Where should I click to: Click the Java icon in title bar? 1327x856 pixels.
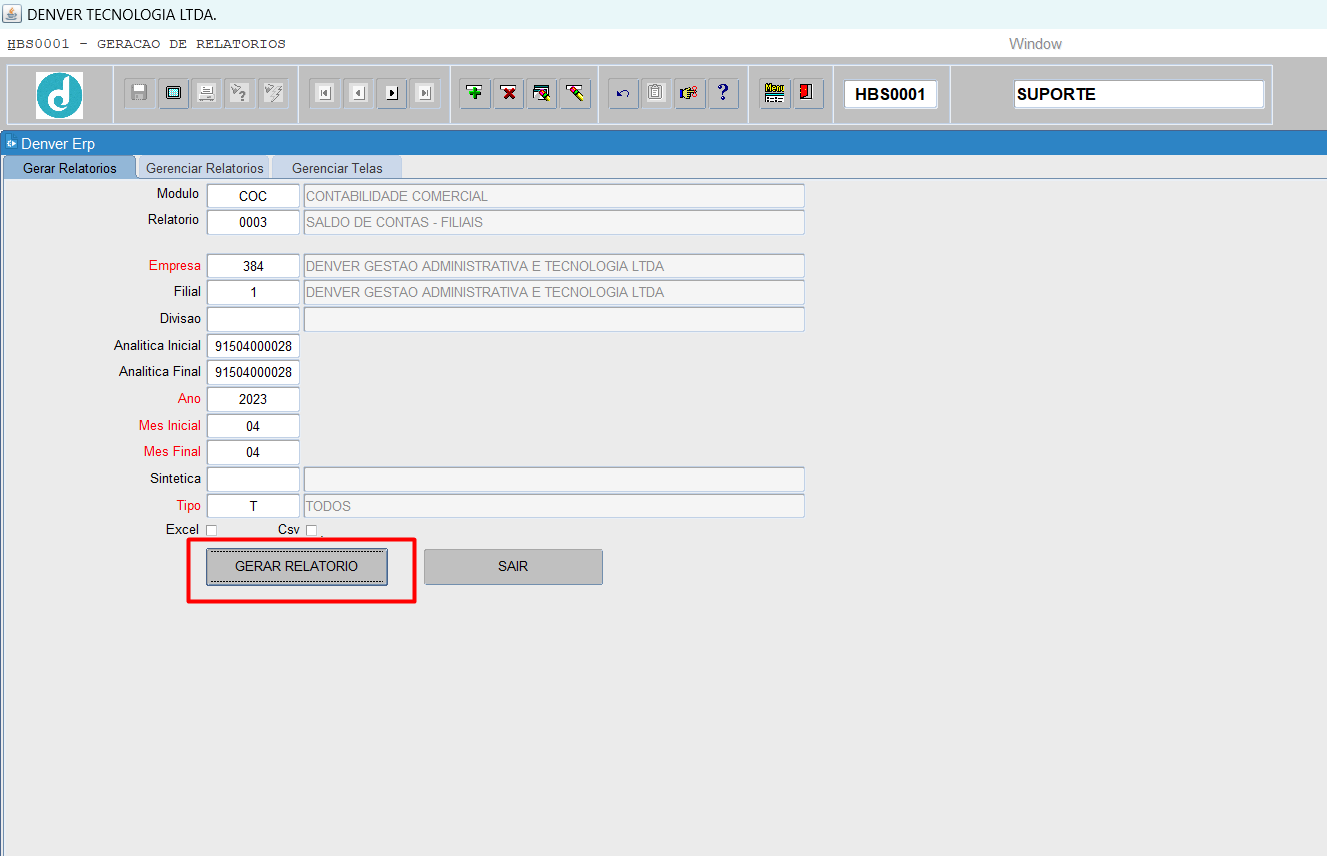pos(12,14)
